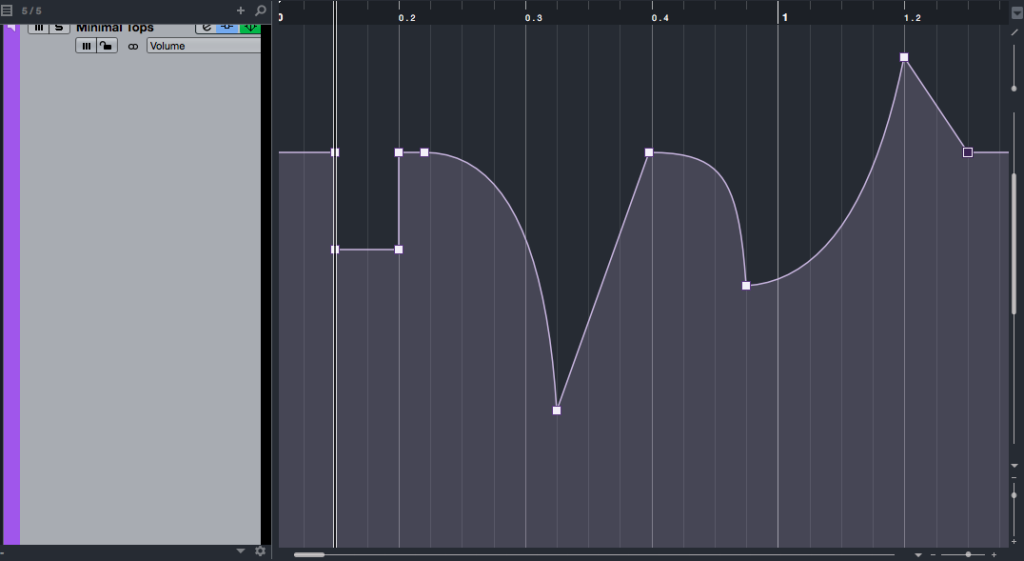The width and height of the screenshot is (1024, 561).
Task: Select the lowest automation point in curve
Action: [557, 410]
